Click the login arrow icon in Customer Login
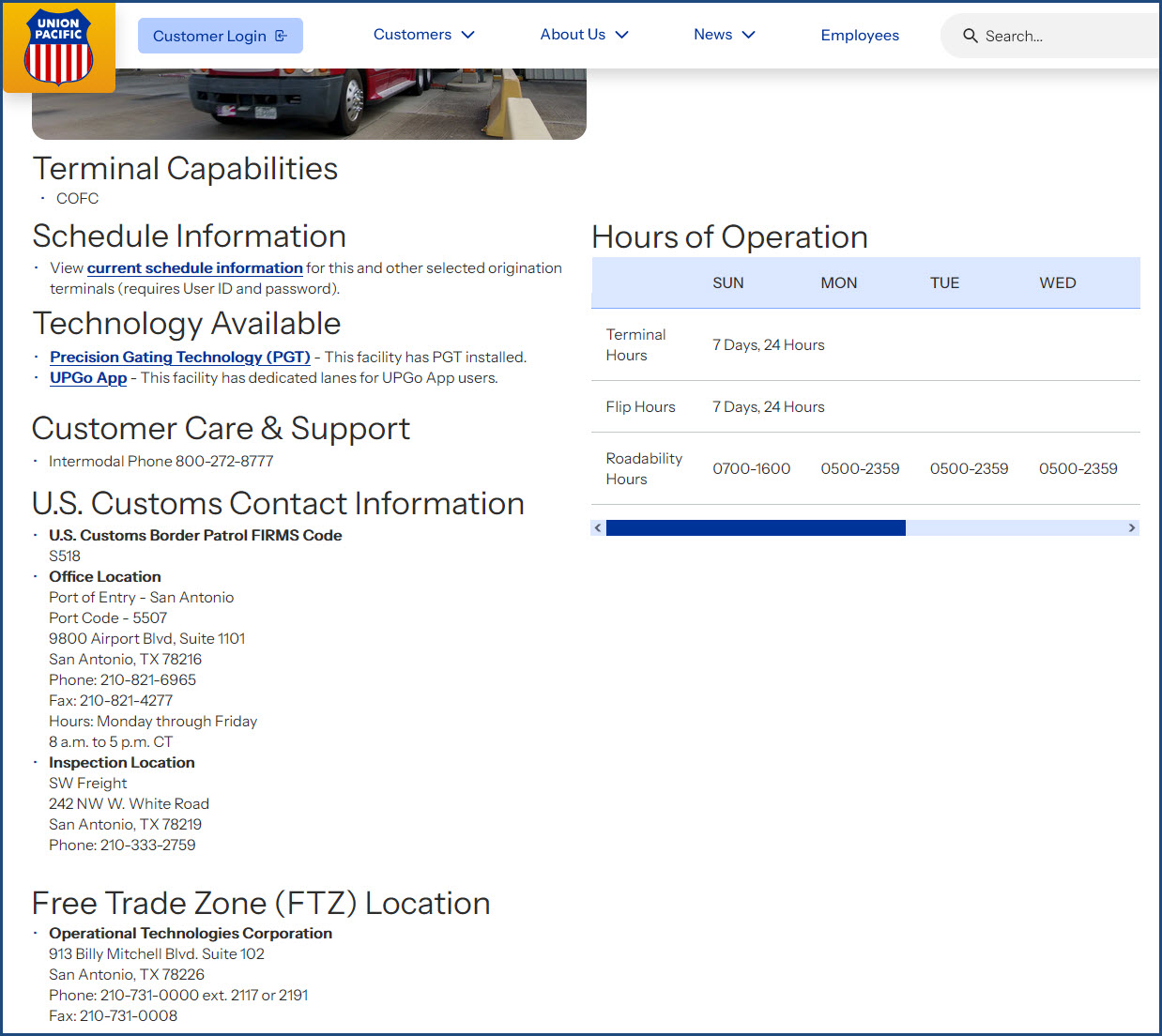1162x1036 pixels. [x=281, y=36]
